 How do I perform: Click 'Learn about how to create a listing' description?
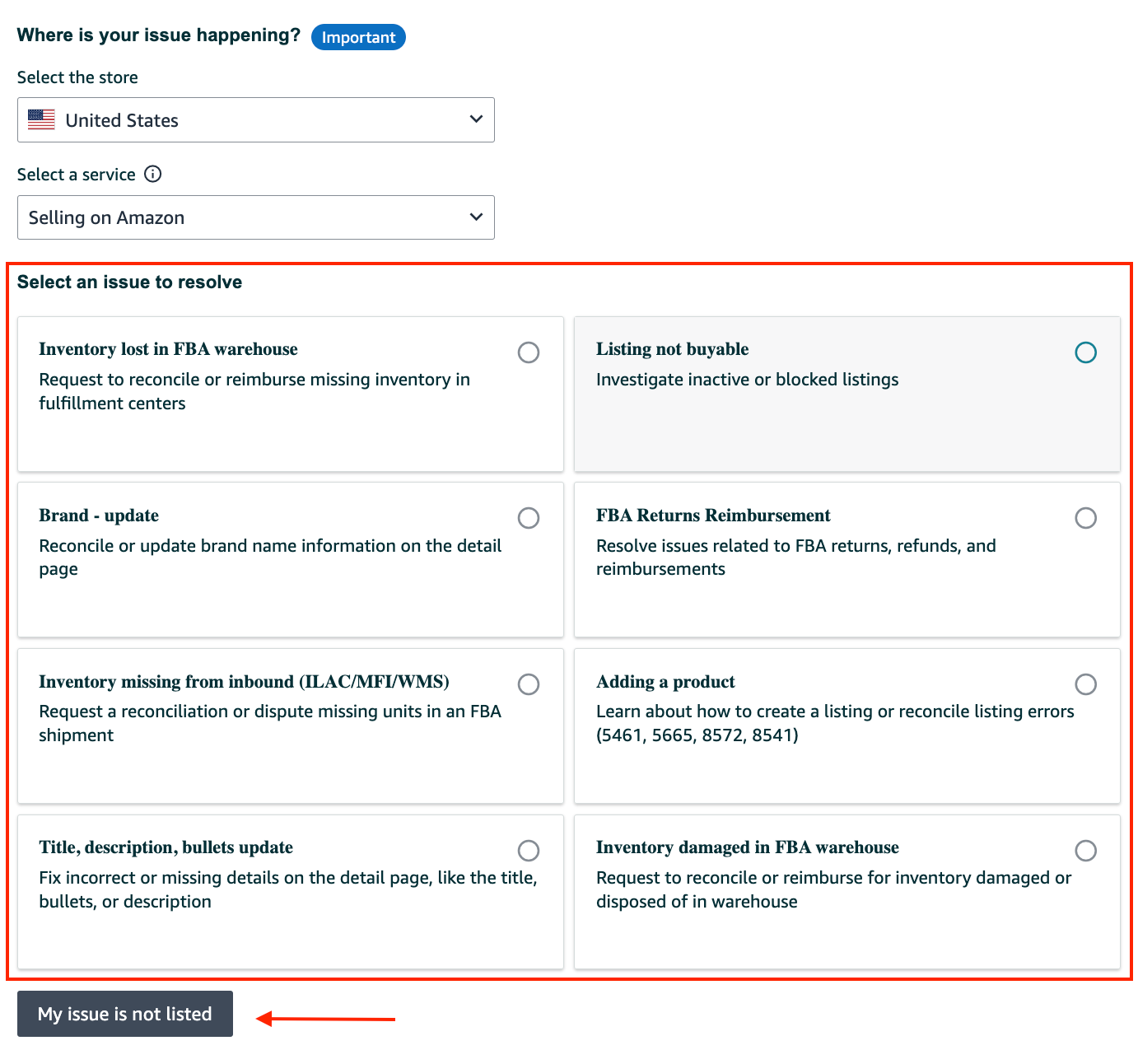[x=835, y=723]
